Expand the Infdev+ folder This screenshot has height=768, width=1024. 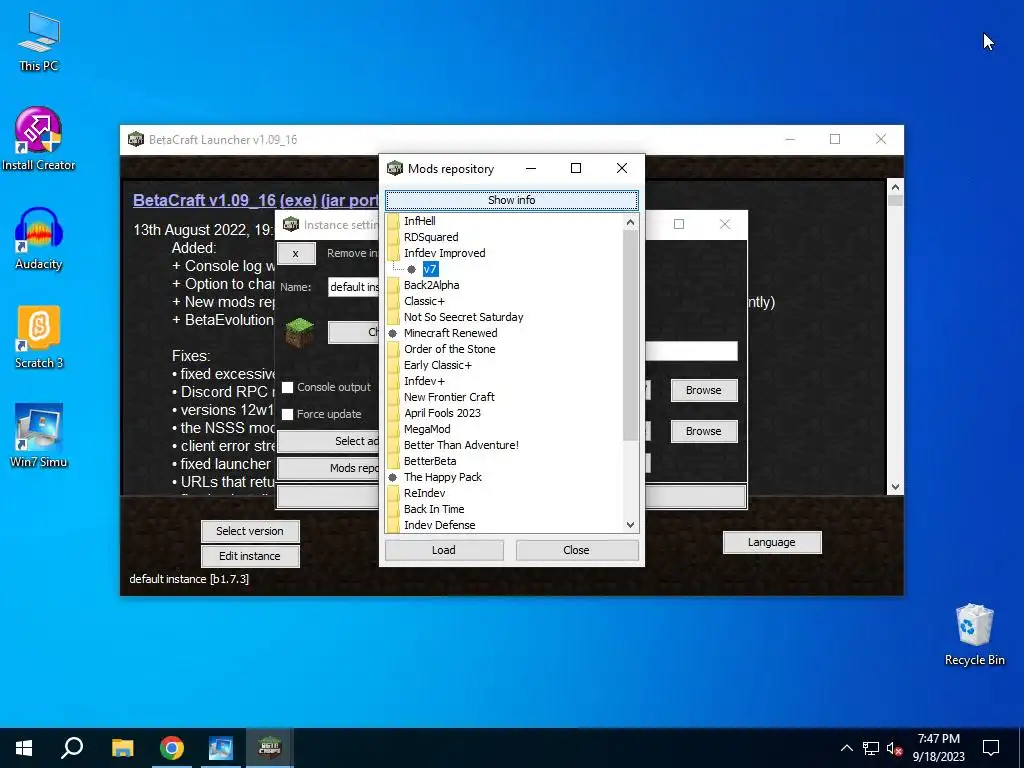point(393,381)
